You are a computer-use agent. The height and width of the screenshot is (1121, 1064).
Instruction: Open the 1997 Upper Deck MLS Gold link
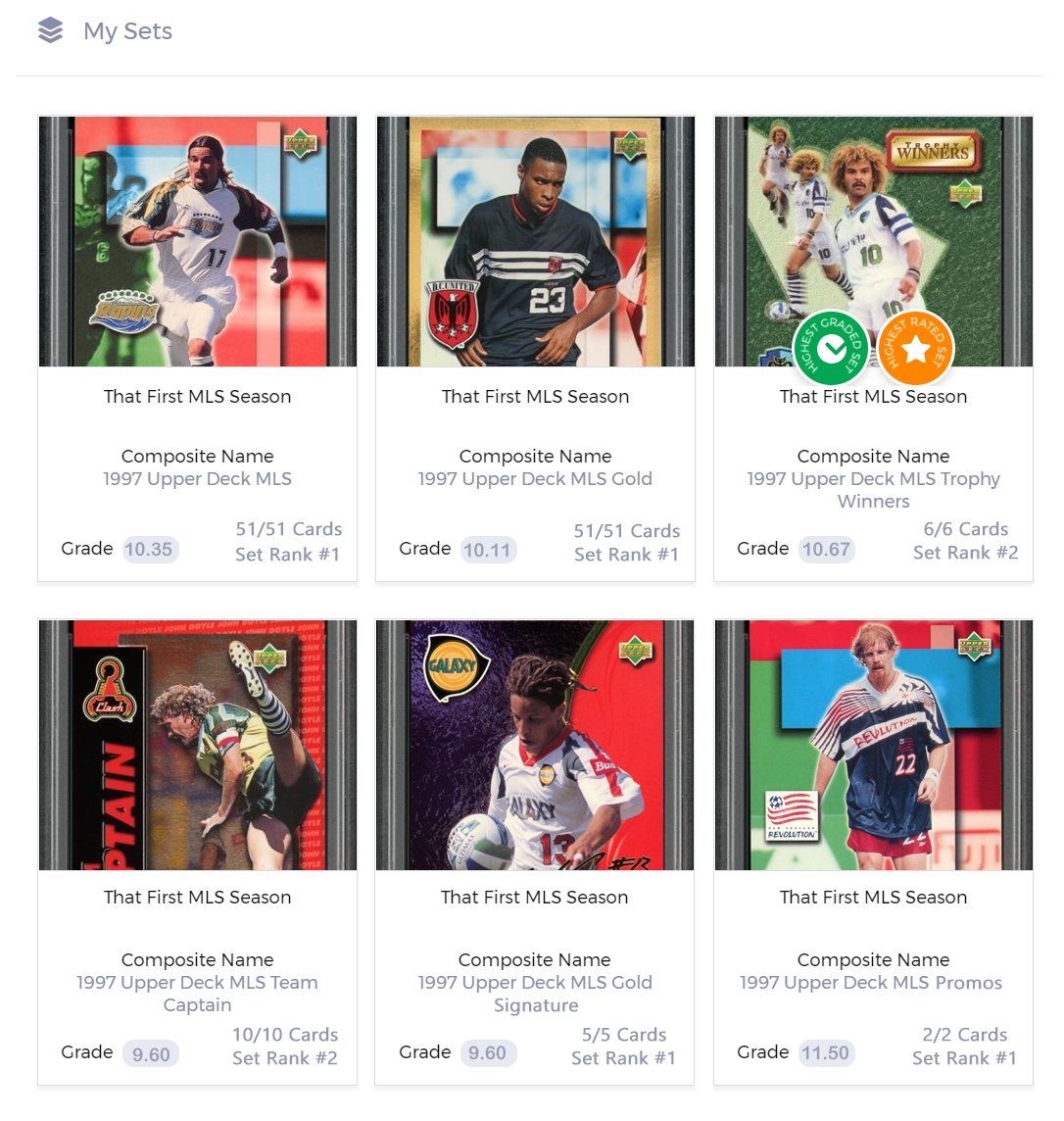tap(535, 479)
